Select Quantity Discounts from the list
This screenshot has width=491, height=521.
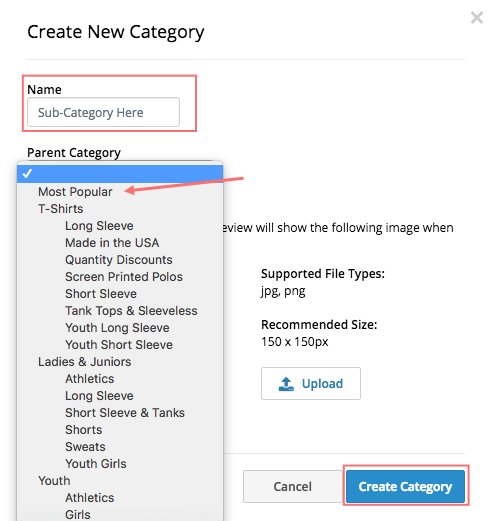(120, 260)
